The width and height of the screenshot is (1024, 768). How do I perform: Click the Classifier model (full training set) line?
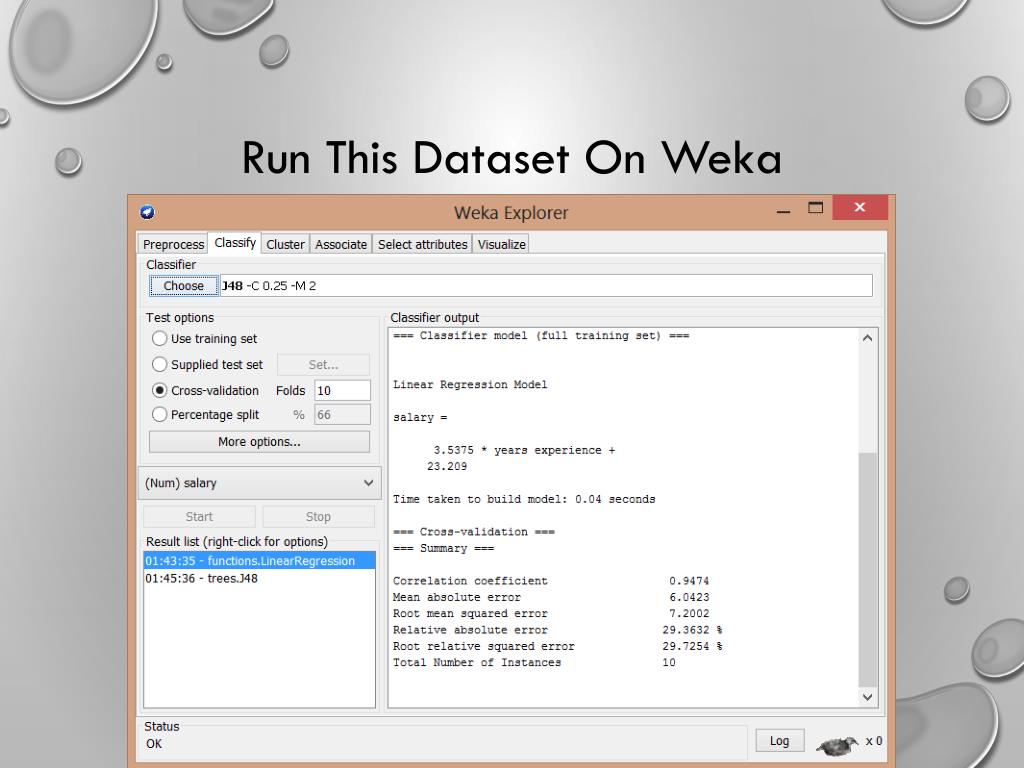(541, 336)
